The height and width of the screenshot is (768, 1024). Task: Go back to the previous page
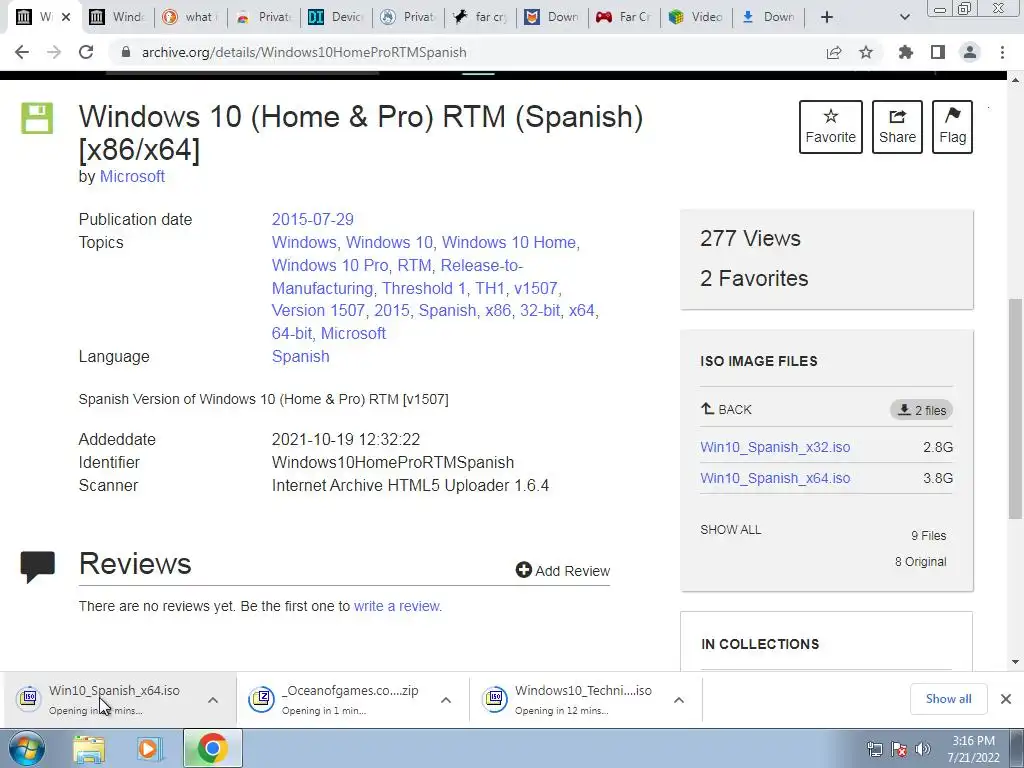(x=22, y=52)
